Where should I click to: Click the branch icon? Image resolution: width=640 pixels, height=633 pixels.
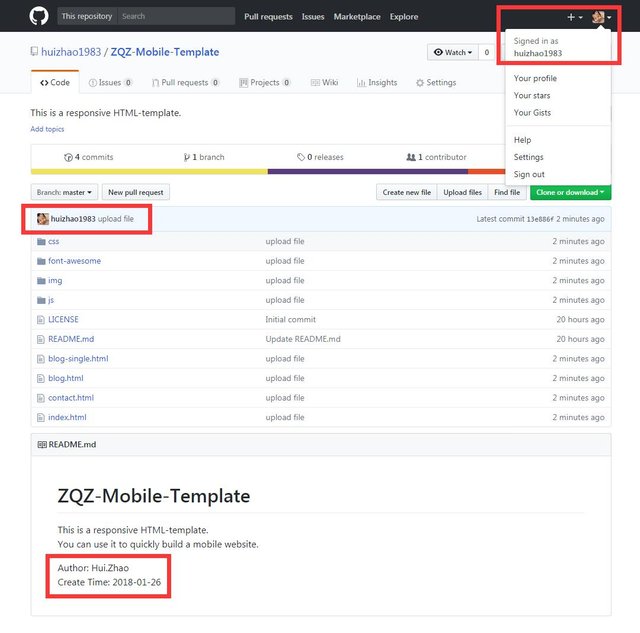(x=187, y=158)
